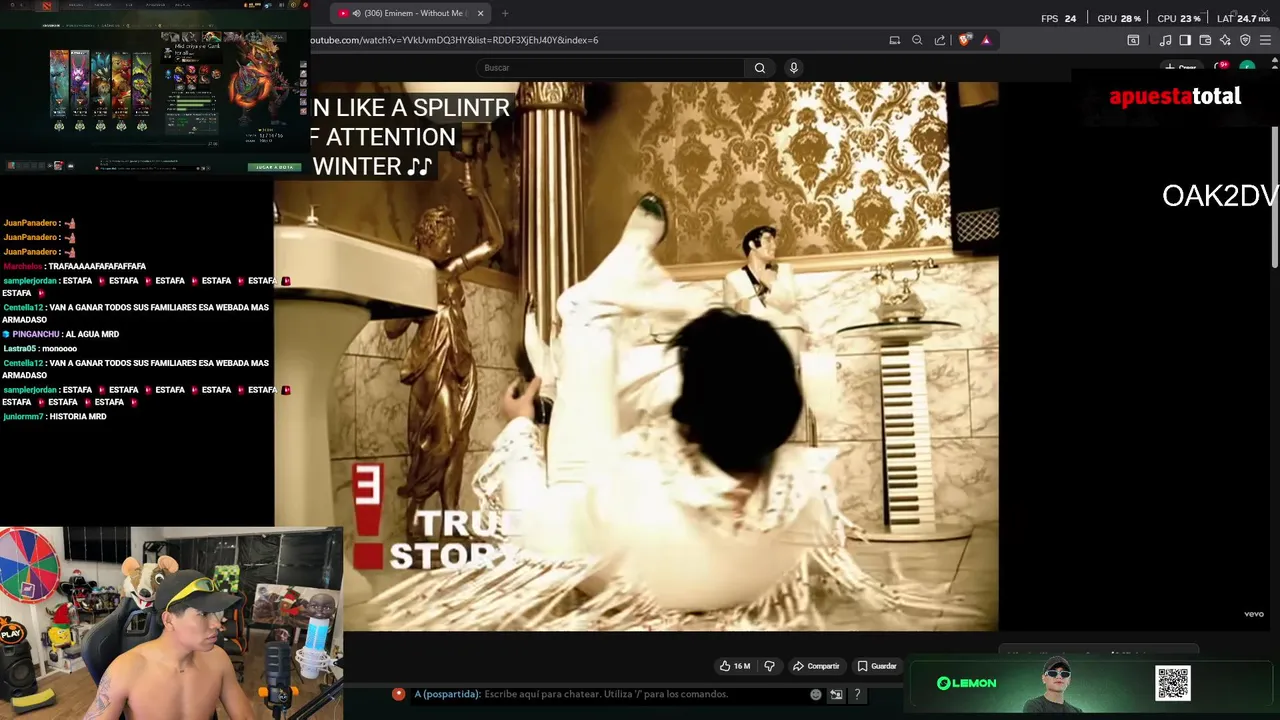Screen dimensions: 1280x720
Task: Open the Leo AI sparkle icon
Action: 1225,40
